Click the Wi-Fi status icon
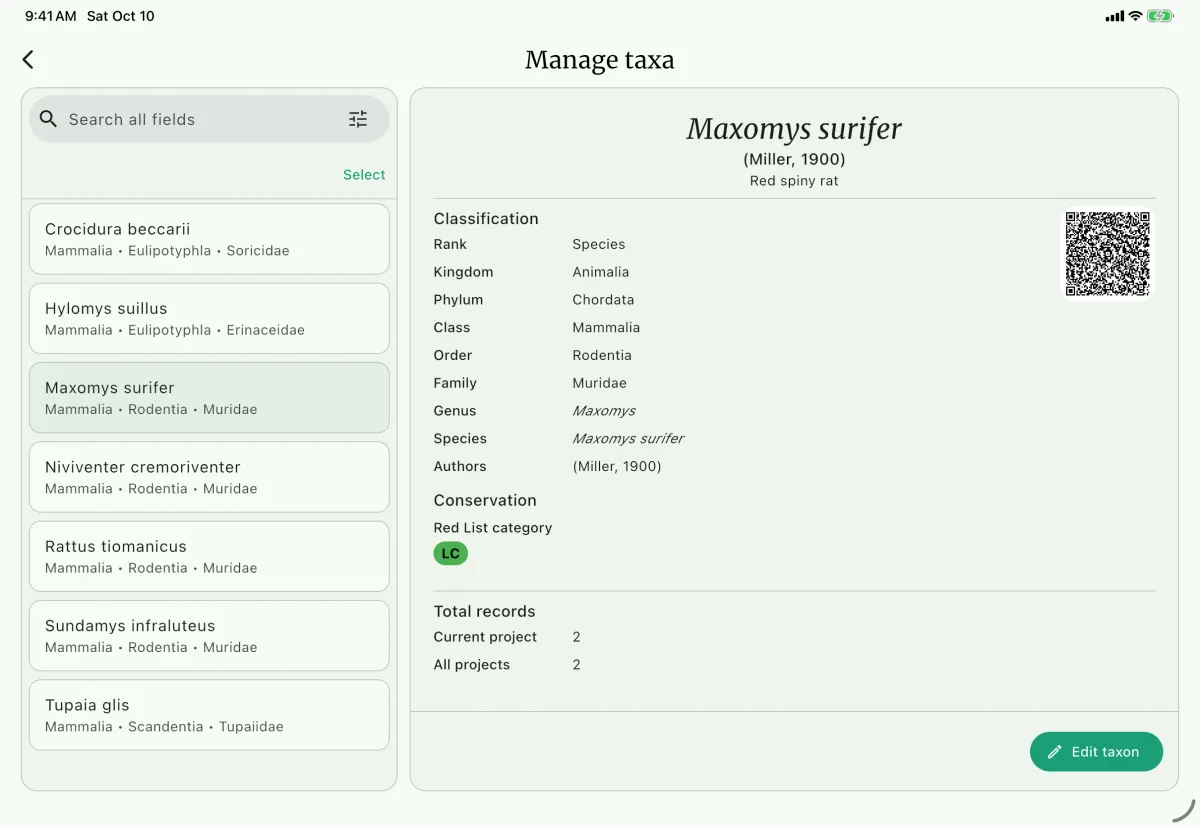1200x827 pixels. (1135, 16)
